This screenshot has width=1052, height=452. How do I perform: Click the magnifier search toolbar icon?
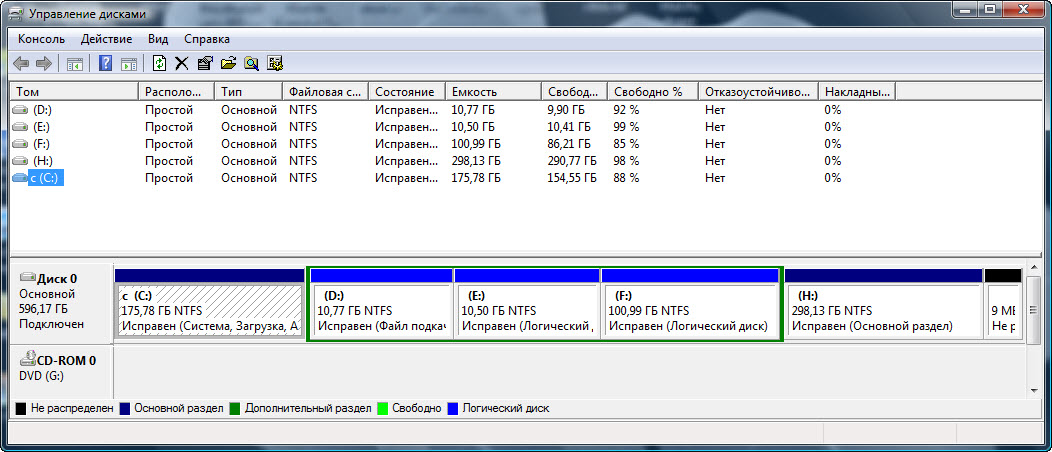pyautogui.click(x=252, y=64)
